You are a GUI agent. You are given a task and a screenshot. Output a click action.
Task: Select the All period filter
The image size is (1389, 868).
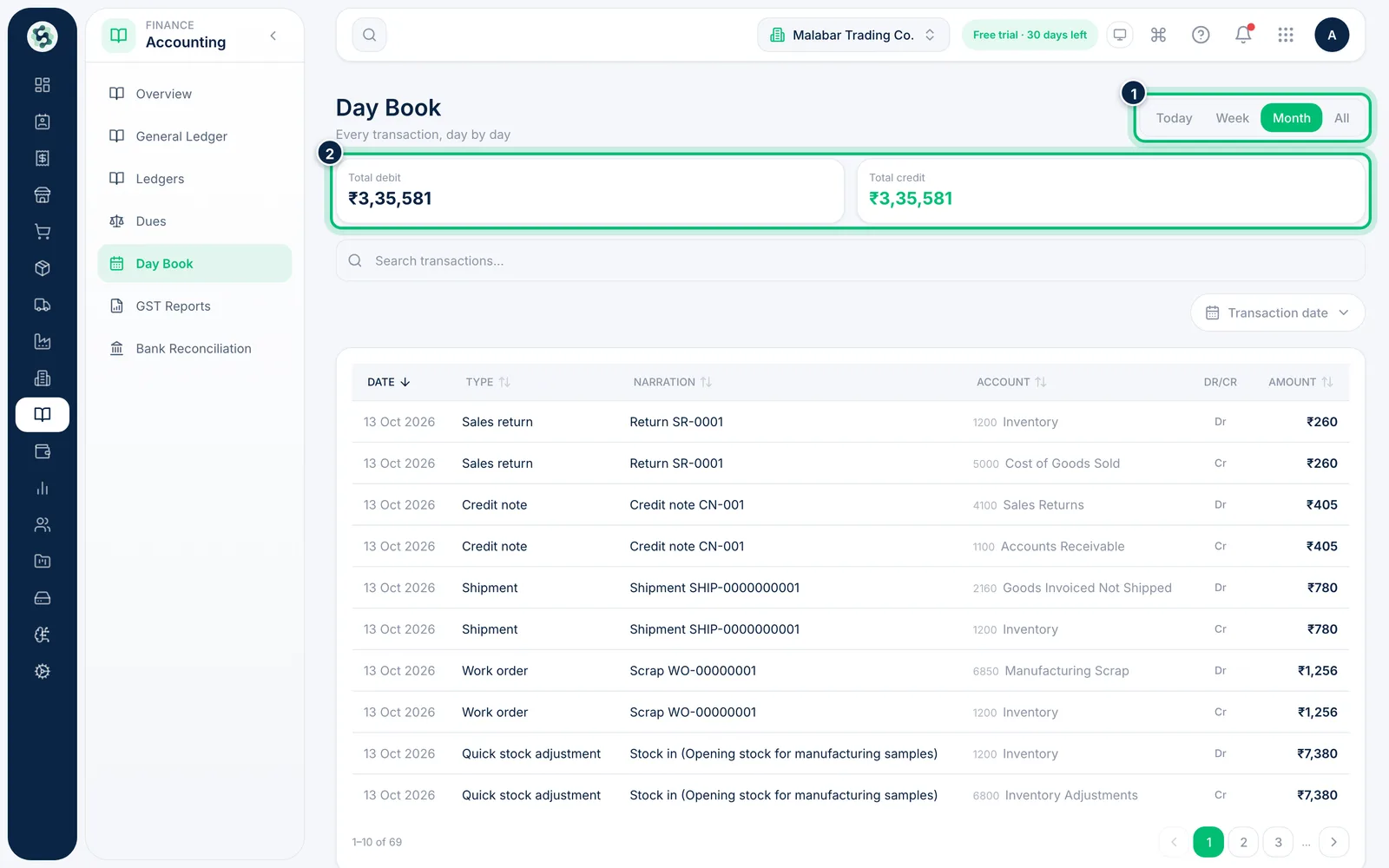1341,118
